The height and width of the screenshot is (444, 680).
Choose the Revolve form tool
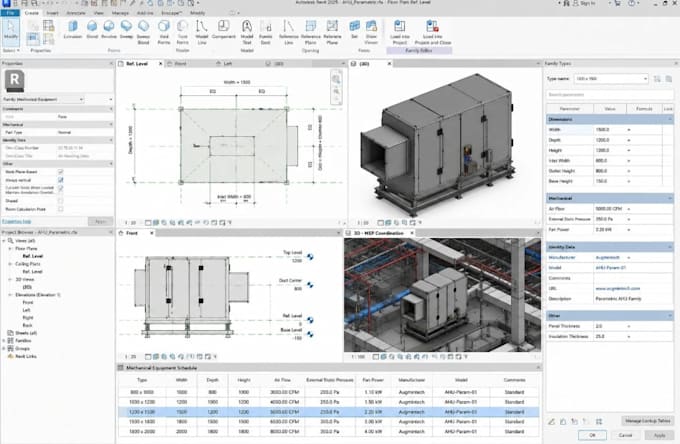coord(109,30)
